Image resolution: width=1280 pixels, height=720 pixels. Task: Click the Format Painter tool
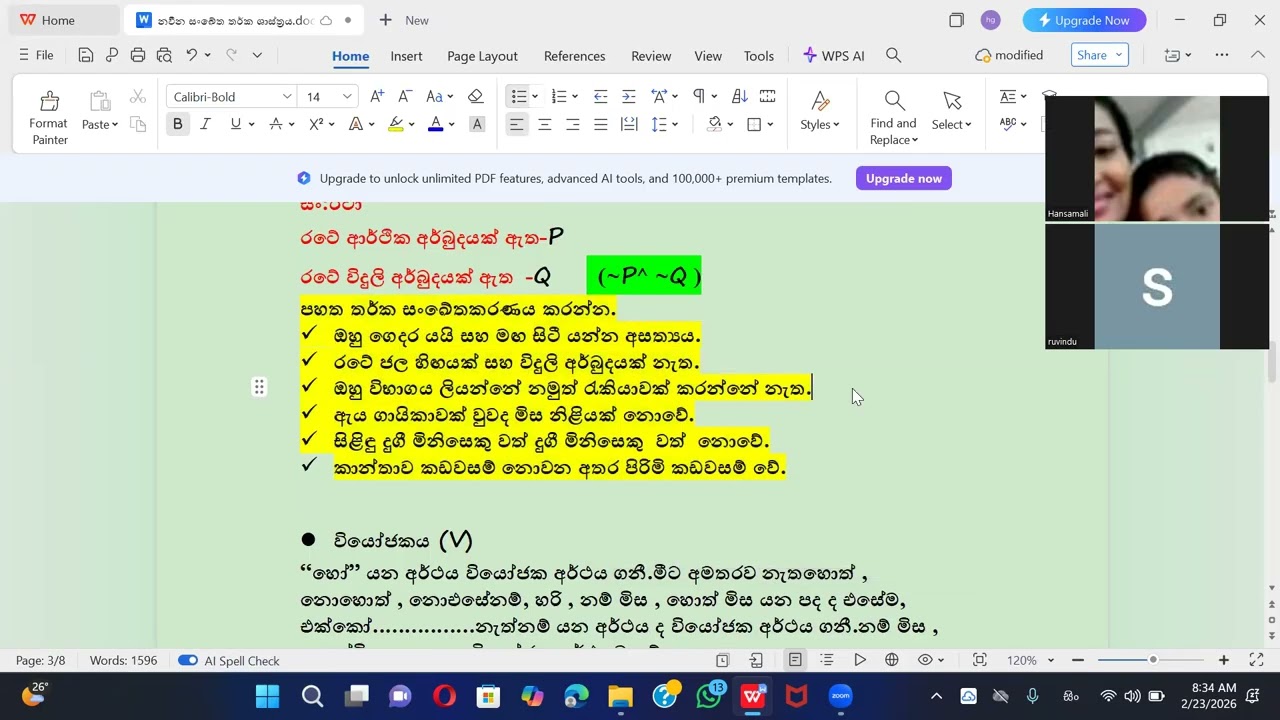tap(48, 117)
